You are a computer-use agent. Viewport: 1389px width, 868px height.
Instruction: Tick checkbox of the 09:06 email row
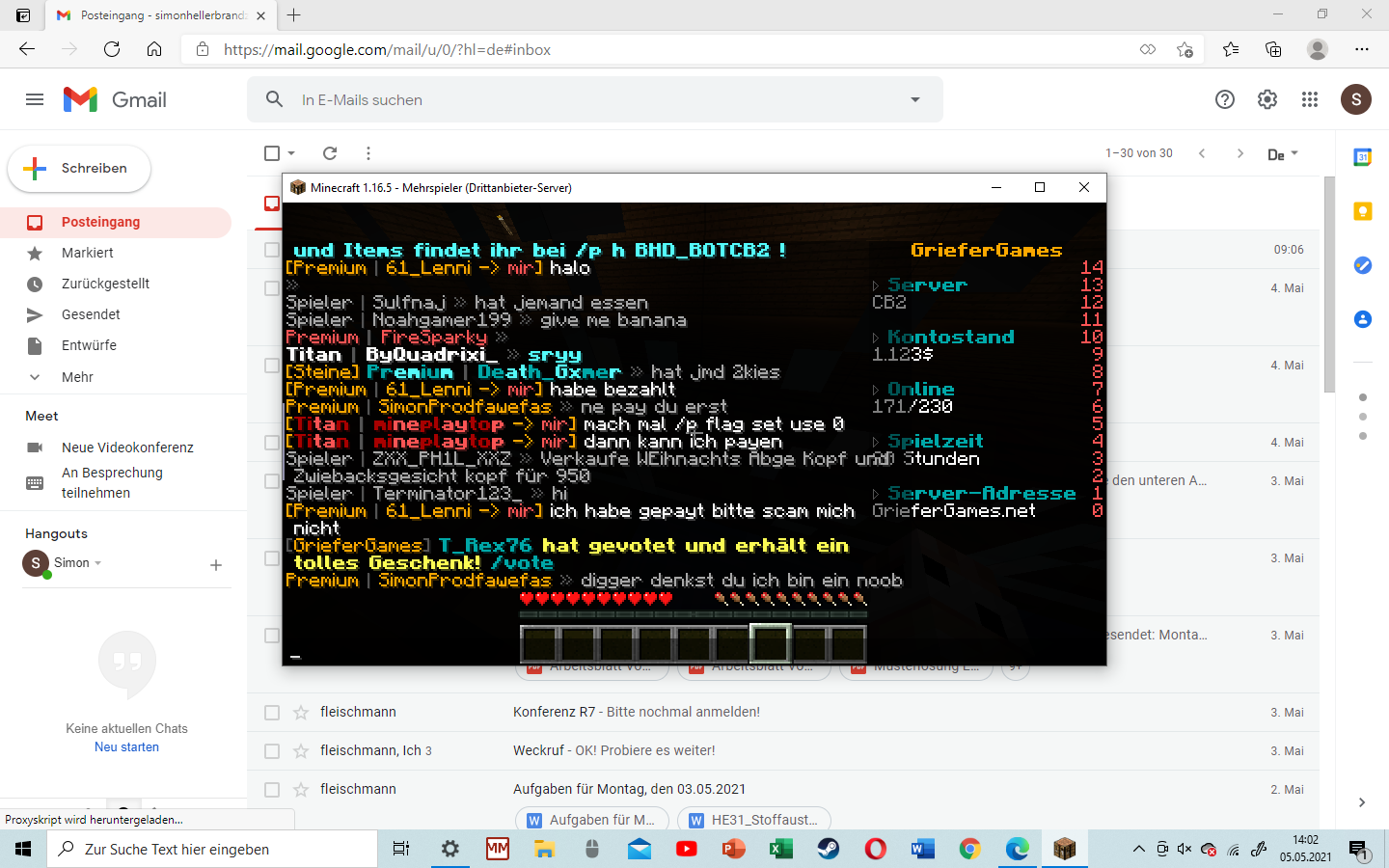click(x=272, y=250)
